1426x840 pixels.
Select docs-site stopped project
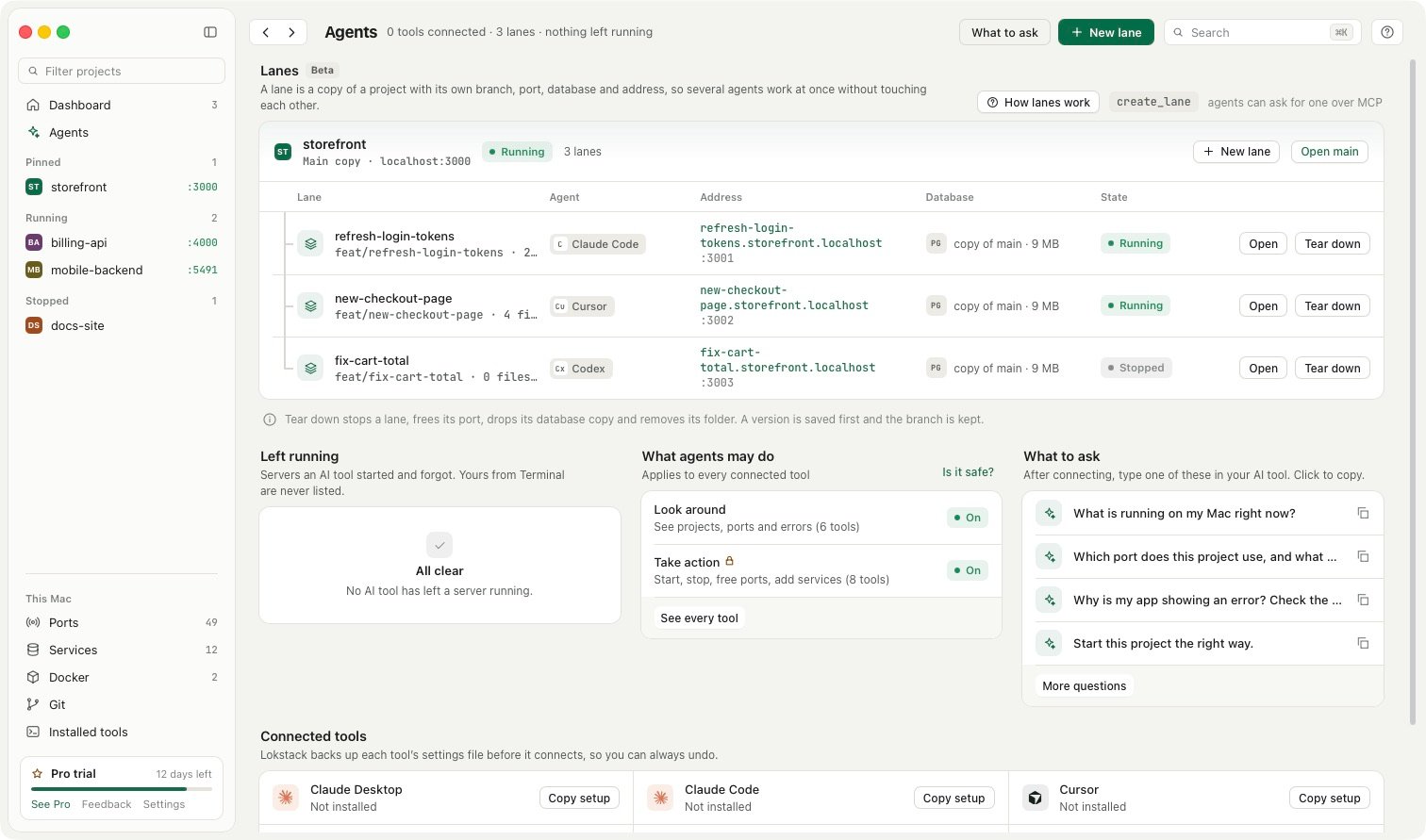pyautogui.click(x=122, y=325)
